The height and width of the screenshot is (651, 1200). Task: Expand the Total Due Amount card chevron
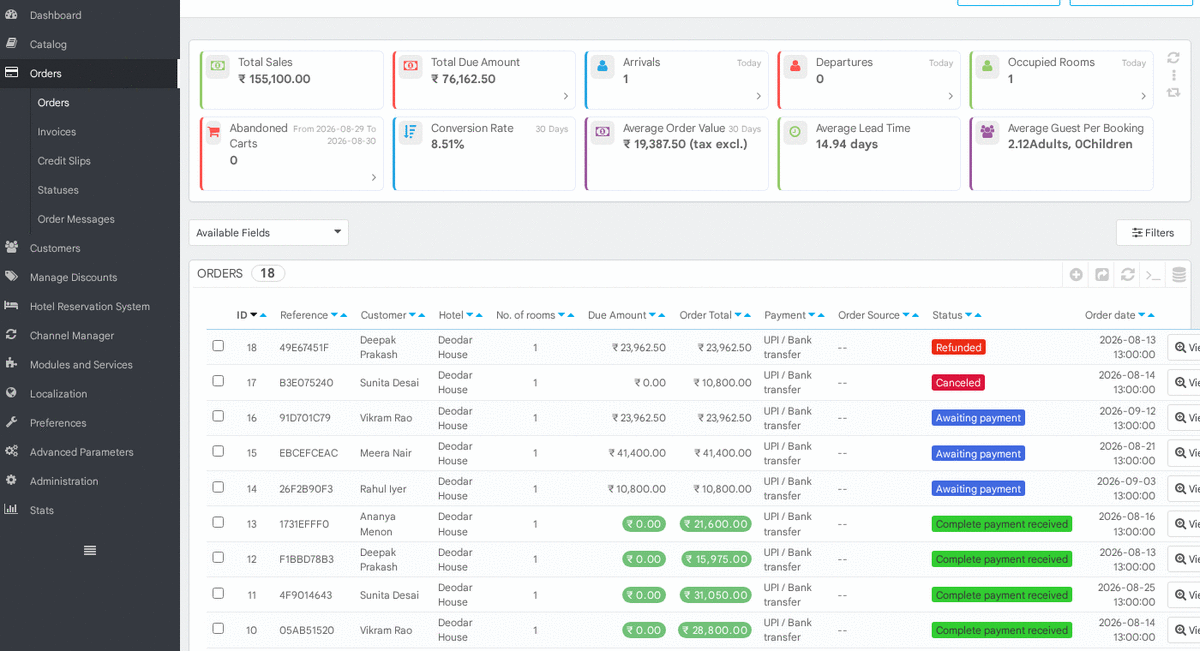point(565,96)
